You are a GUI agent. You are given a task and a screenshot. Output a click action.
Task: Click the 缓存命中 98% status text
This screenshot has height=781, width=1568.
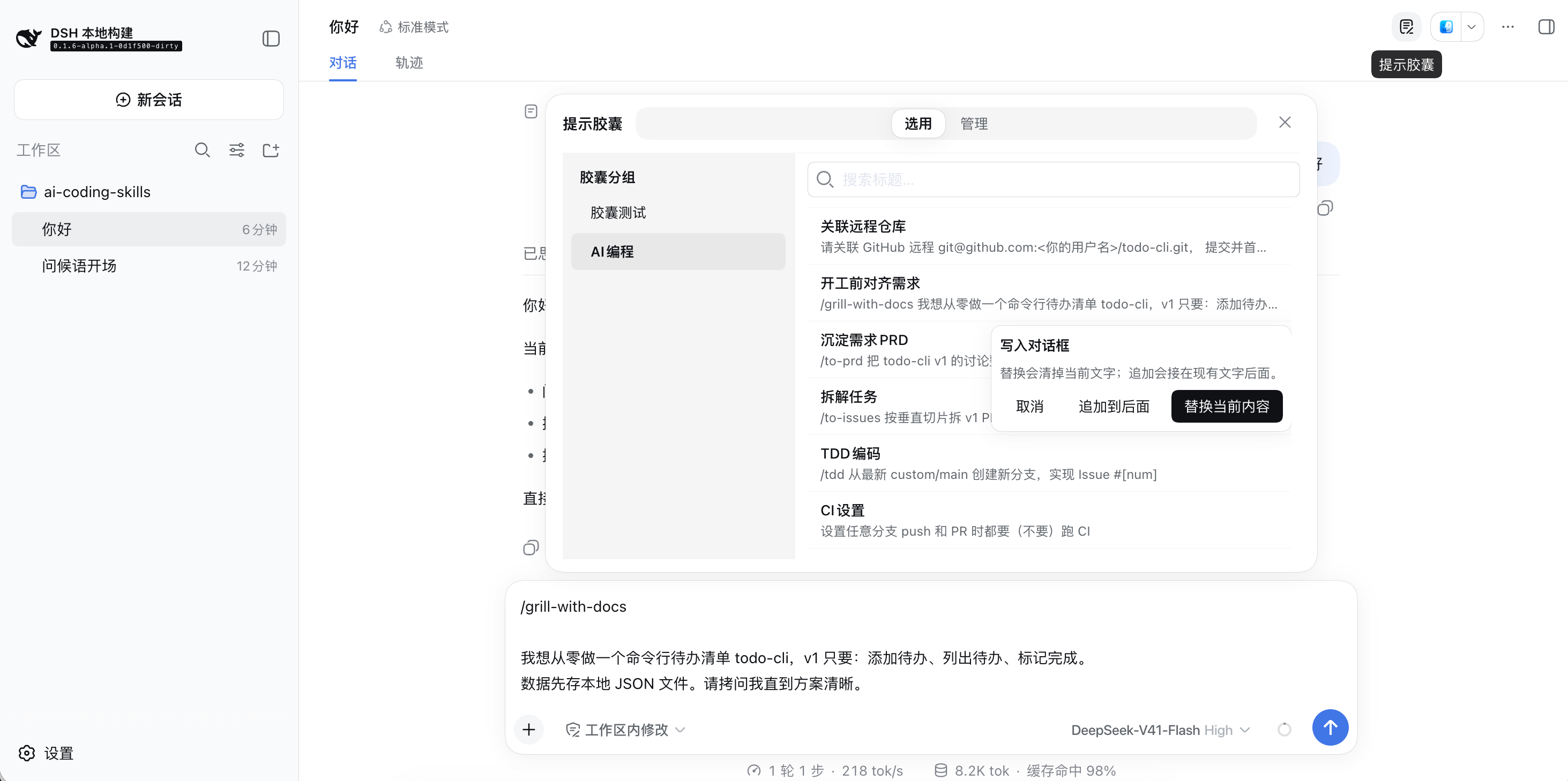click(x=1071, y=770)
